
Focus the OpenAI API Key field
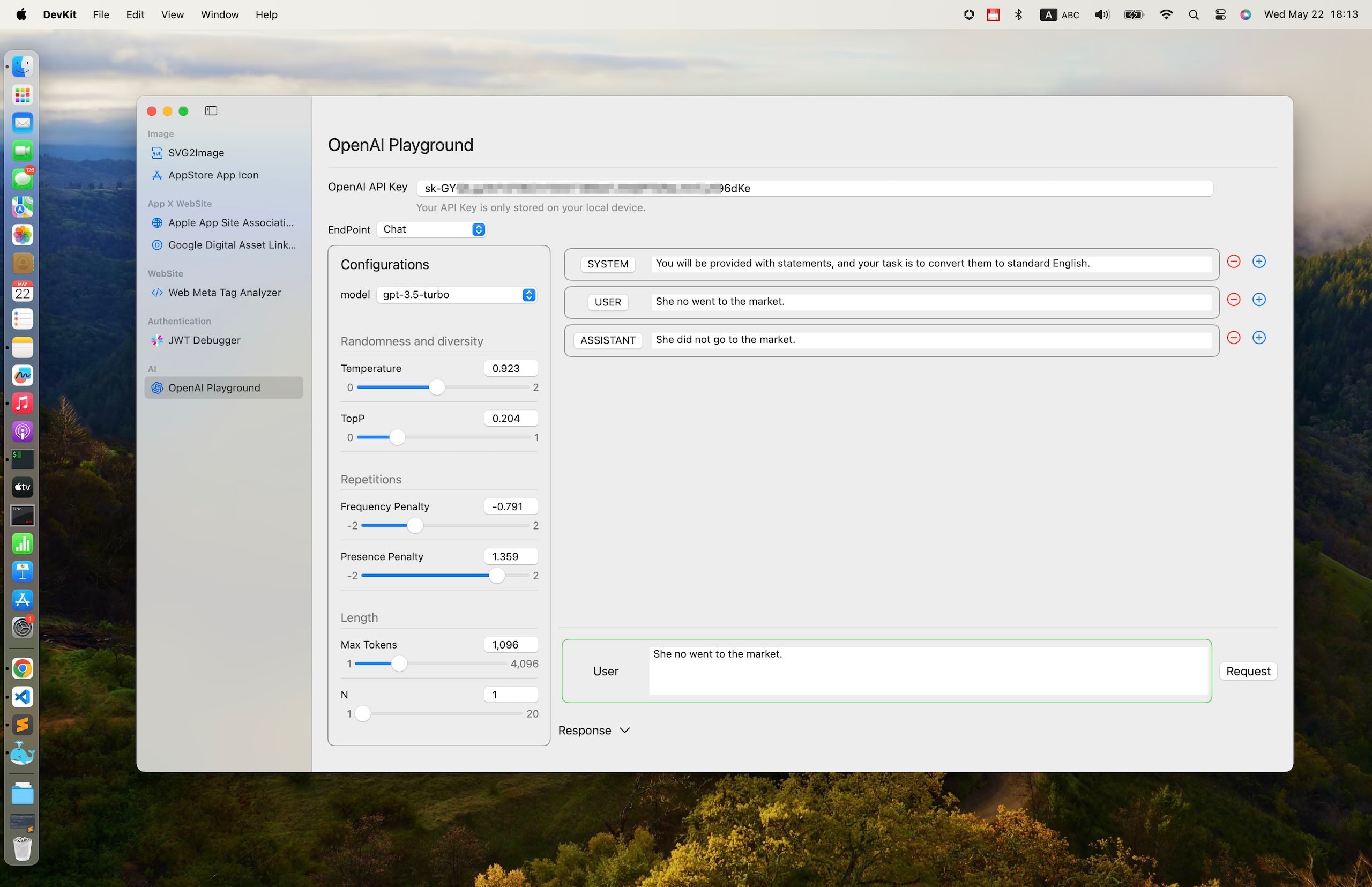(x=815, y=188)
